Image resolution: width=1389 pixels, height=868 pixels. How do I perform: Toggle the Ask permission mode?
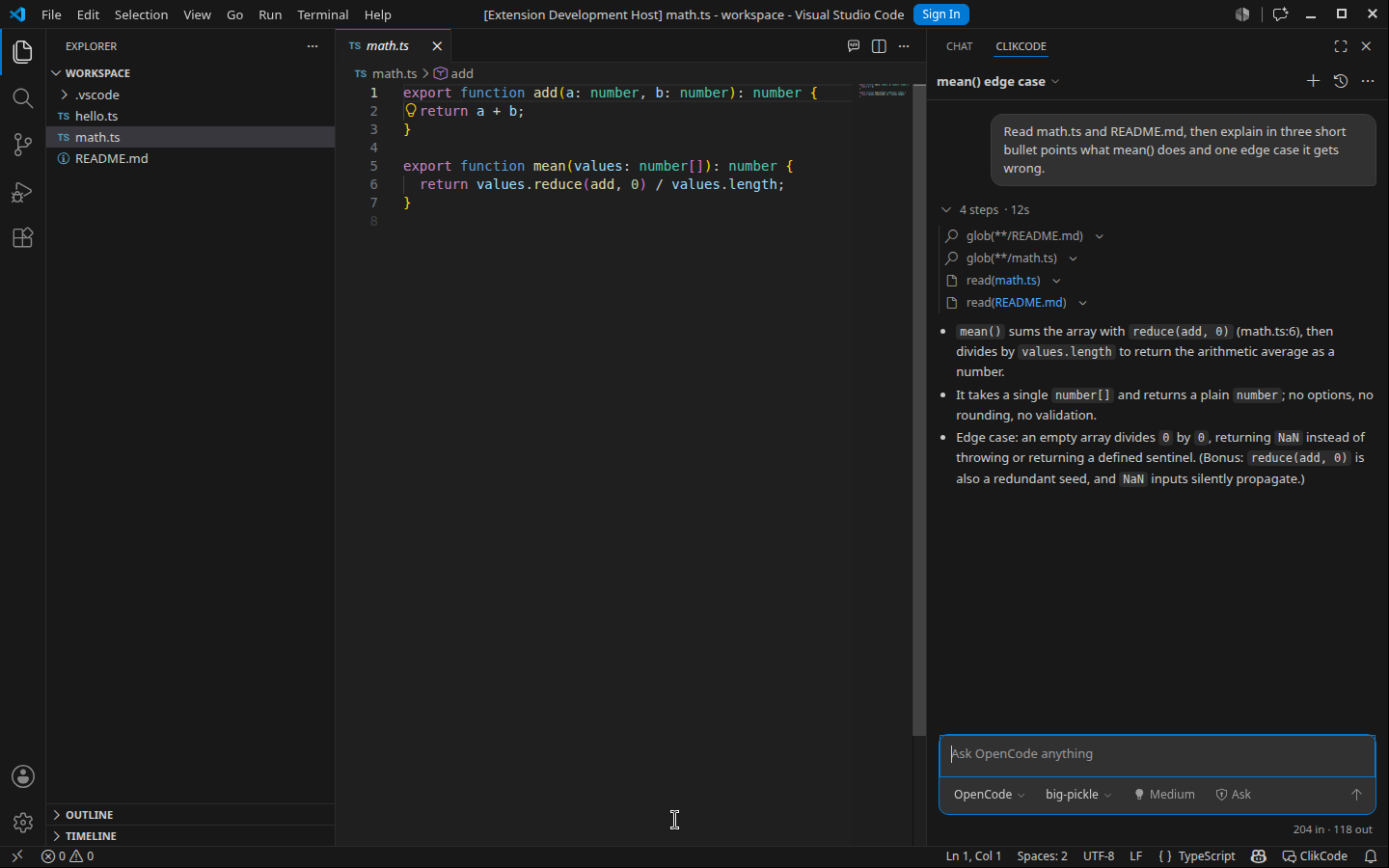[1234, 795]
